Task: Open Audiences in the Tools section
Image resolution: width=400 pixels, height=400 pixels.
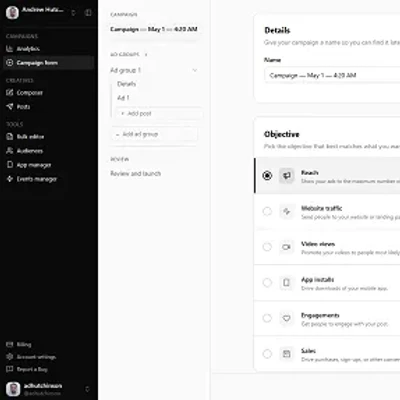Action: (48, 151)
